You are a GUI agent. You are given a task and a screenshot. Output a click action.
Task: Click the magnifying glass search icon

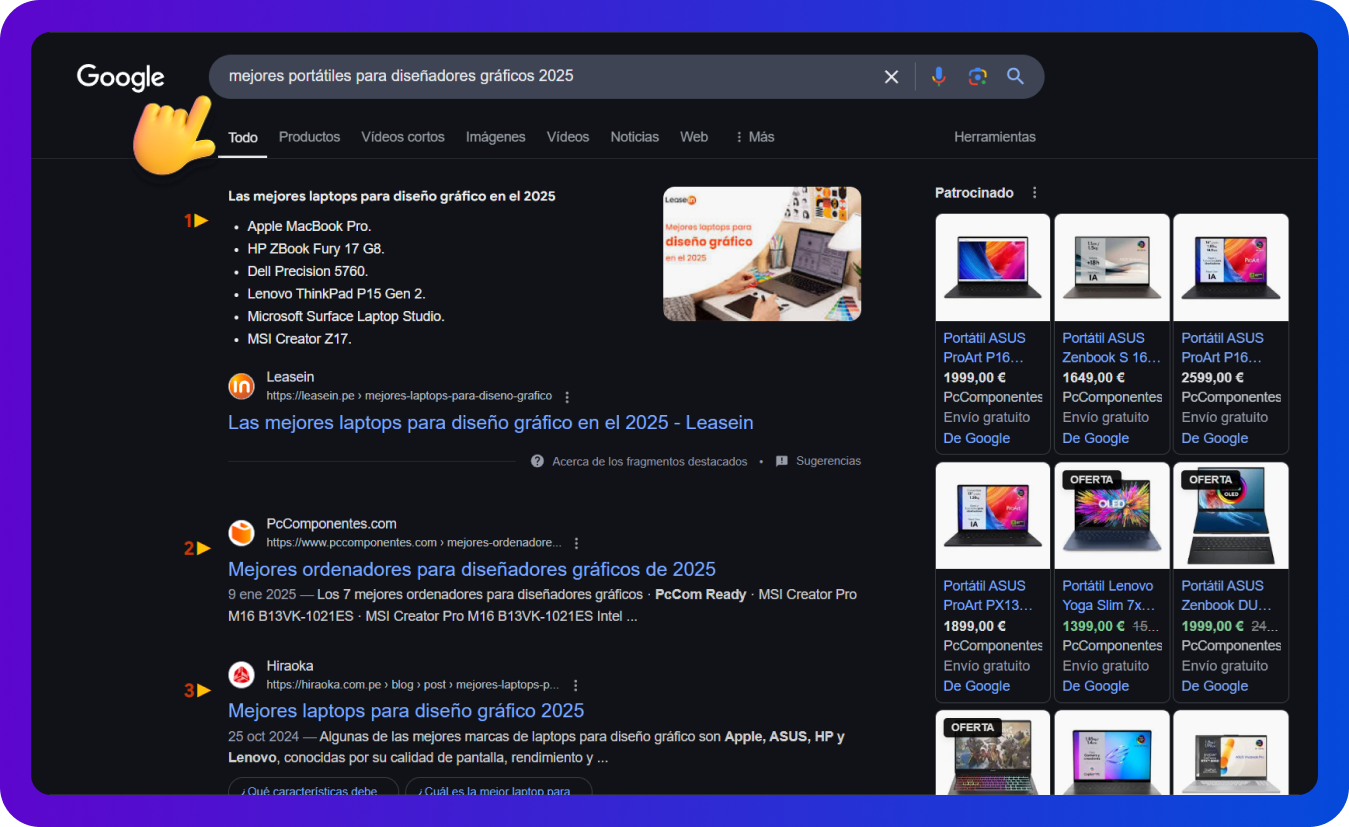(1015, 77)
